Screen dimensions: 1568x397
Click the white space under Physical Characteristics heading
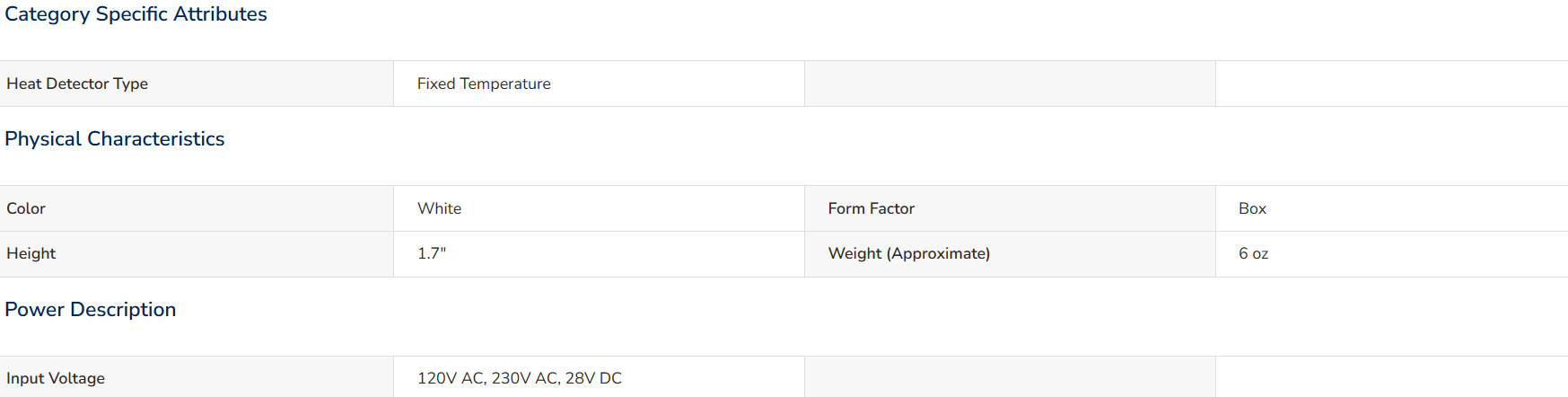pyautogui.click(x=784, y=170)
